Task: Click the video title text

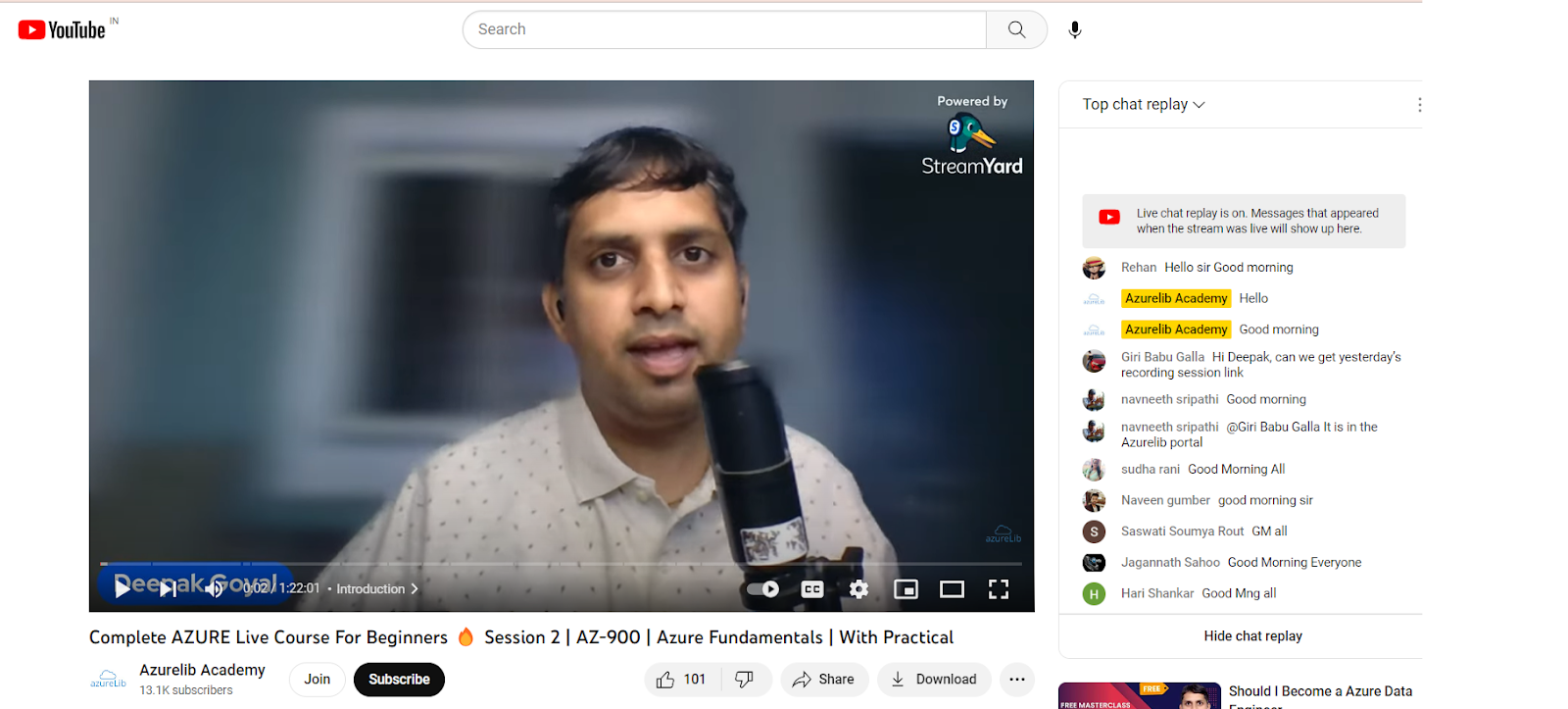Action: click(x=521, y=637)
